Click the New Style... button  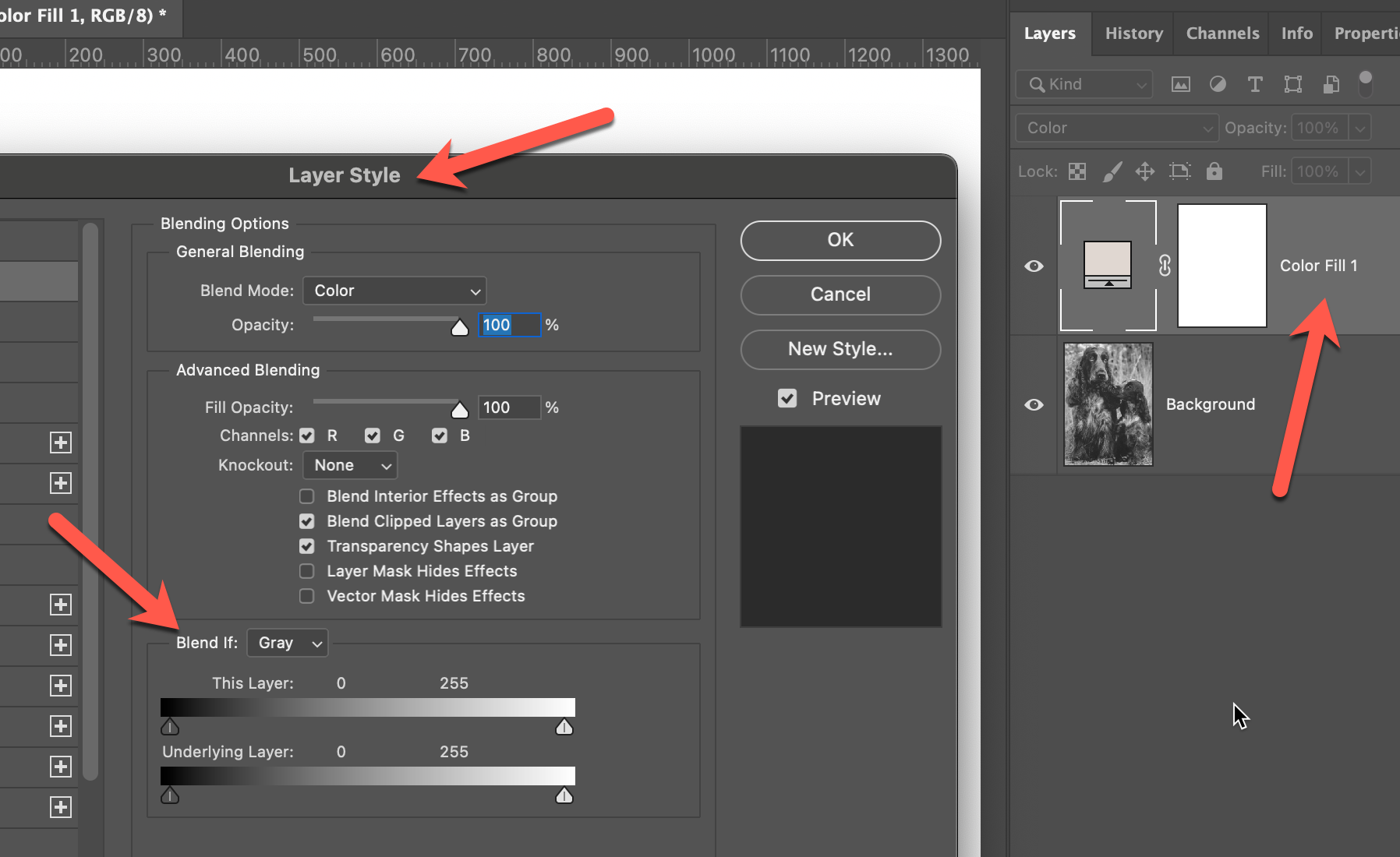(840, 349)
